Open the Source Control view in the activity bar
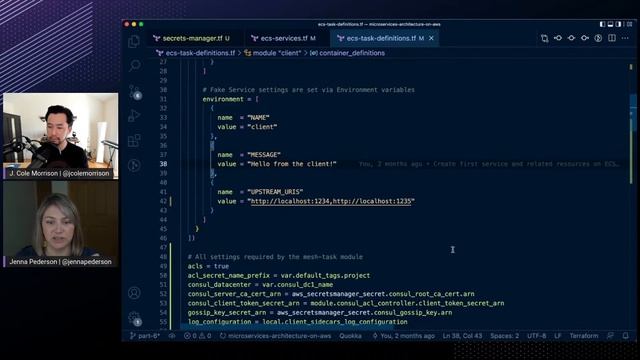This screenshot has height=360, width=640. coord(135,91)
